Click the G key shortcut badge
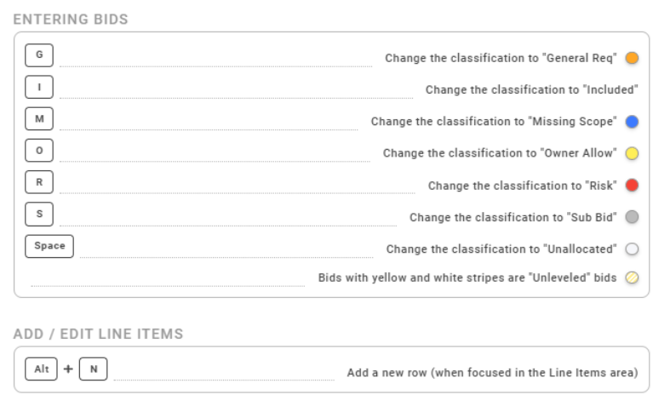Image resolution: width=670 pixels, height=412 pixels. pos(39,55)
